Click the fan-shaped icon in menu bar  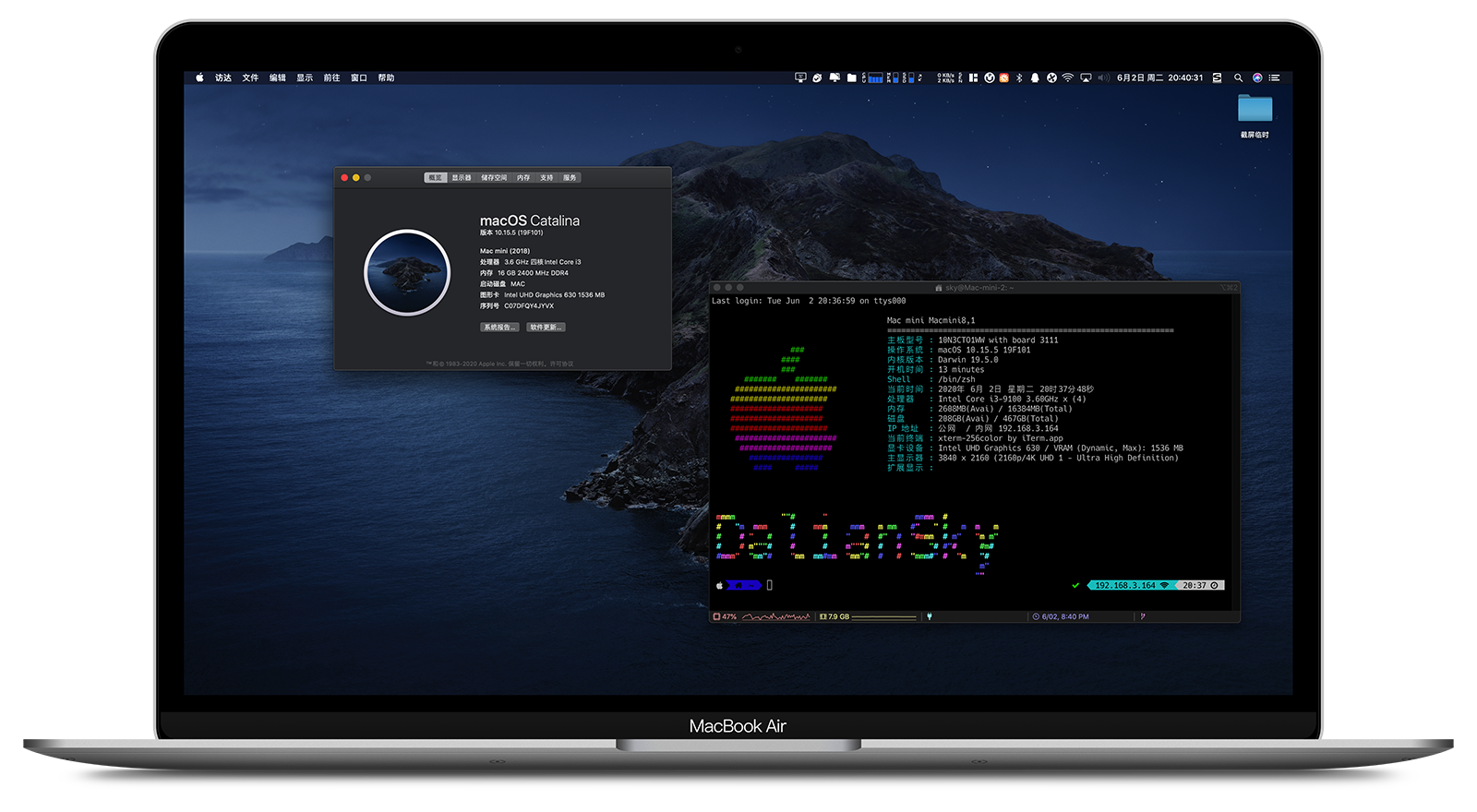1051,78
